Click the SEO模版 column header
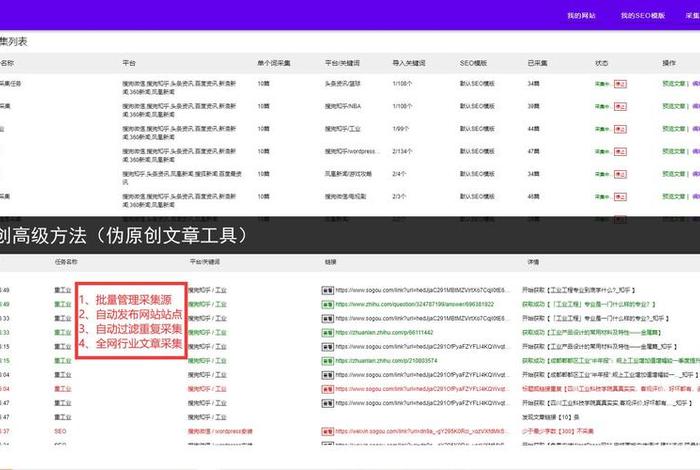 473,63
